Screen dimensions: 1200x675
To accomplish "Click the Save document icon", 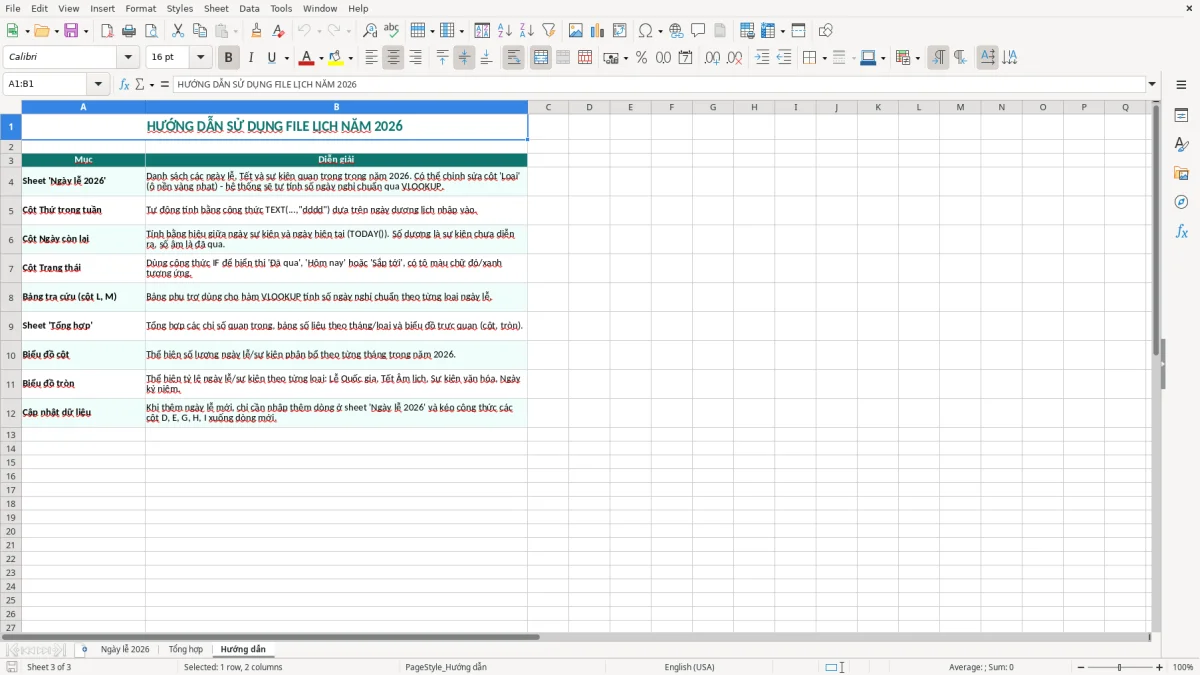I will pos(71,30).
